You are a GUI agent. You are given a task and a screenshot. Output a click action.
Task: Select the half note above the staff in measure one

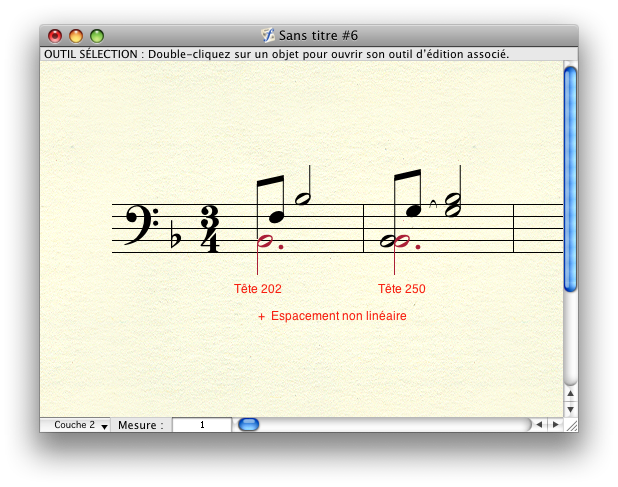pos(302,198)
